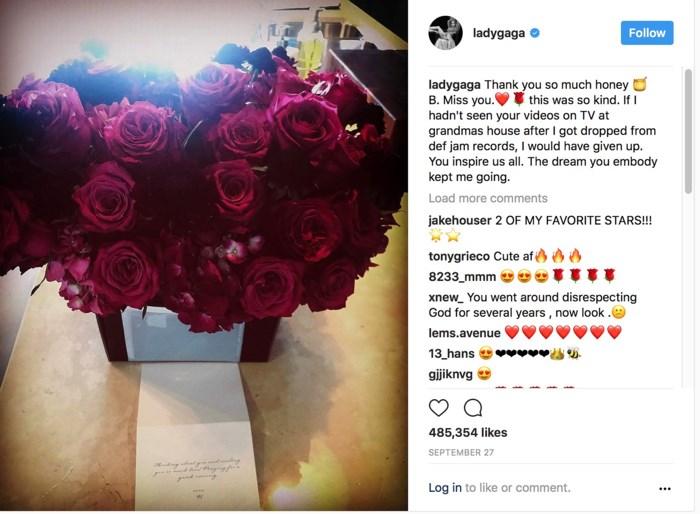Open gjjiknvg commenter profile

click(x=450, y=373)
